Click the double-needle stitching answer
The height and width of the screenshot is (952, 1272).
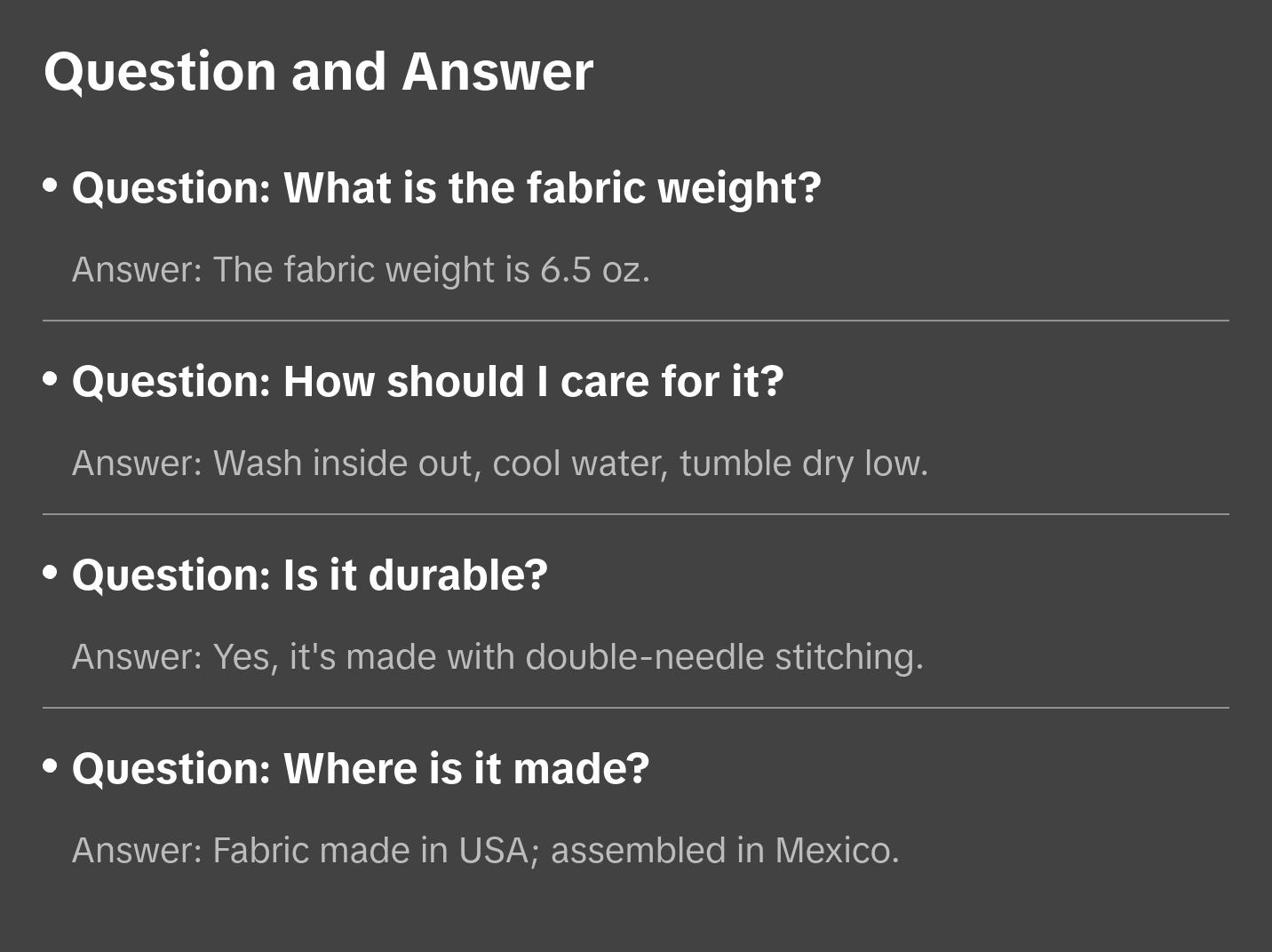pos(497,657)
